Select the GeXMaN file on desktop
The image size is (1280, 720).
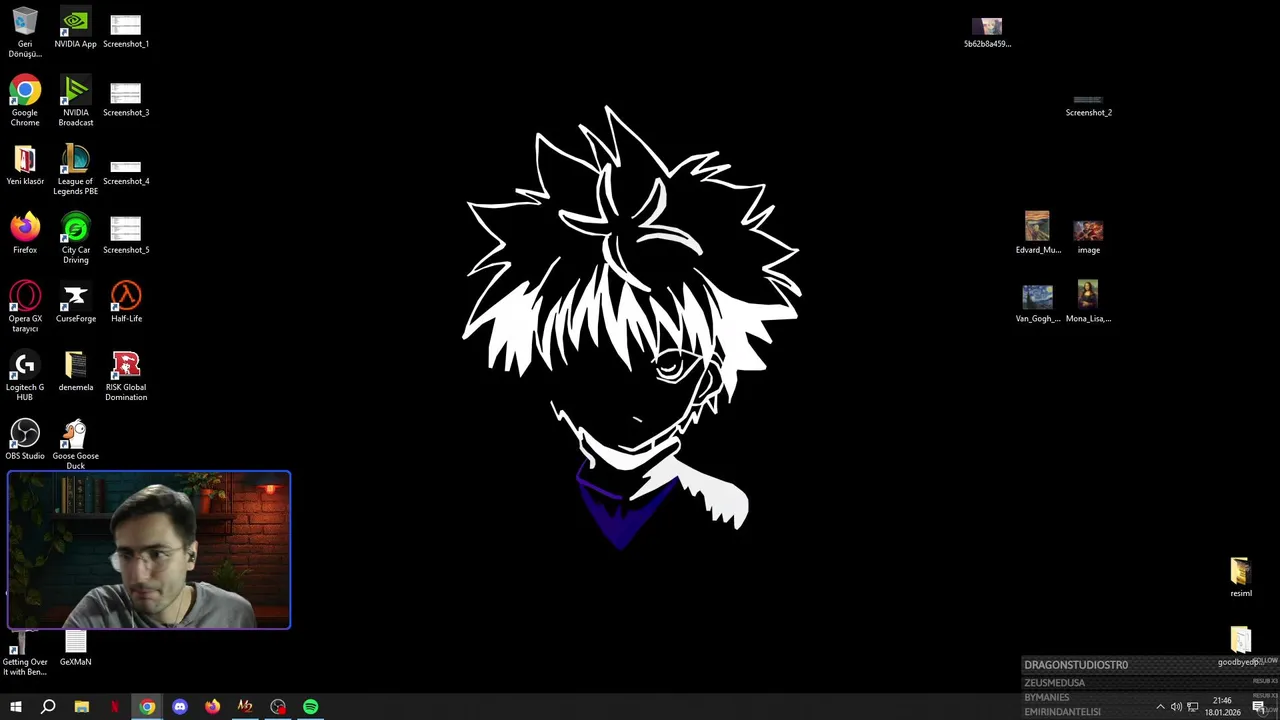(x=75, y=648)
